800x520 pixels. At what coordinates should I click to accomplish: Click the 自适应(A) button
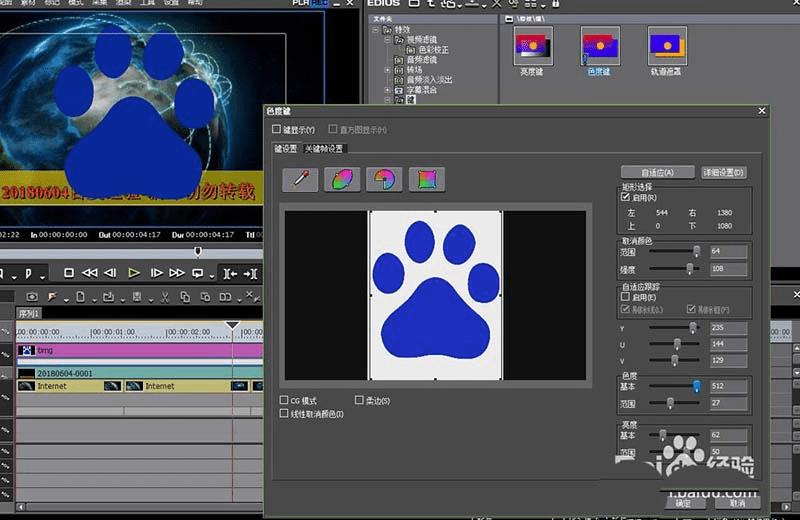[x=657, y=172]
